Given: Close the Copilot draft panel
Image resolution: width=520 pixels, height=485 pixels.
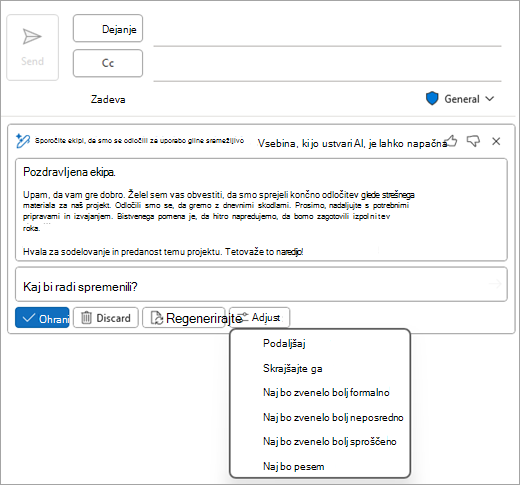Looking at the screenshot, I should point(496,141).
